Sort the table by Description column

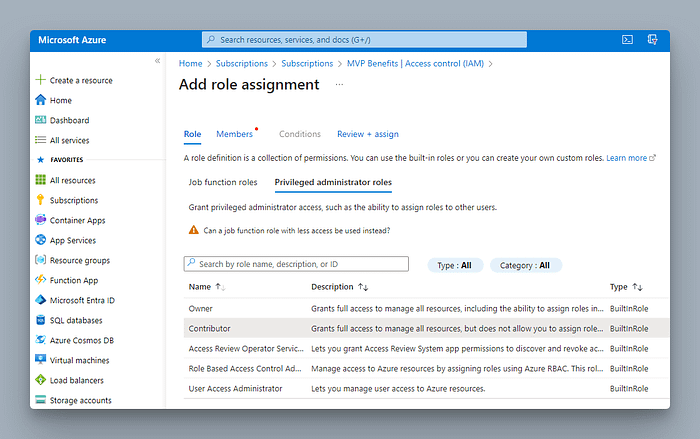339,287
